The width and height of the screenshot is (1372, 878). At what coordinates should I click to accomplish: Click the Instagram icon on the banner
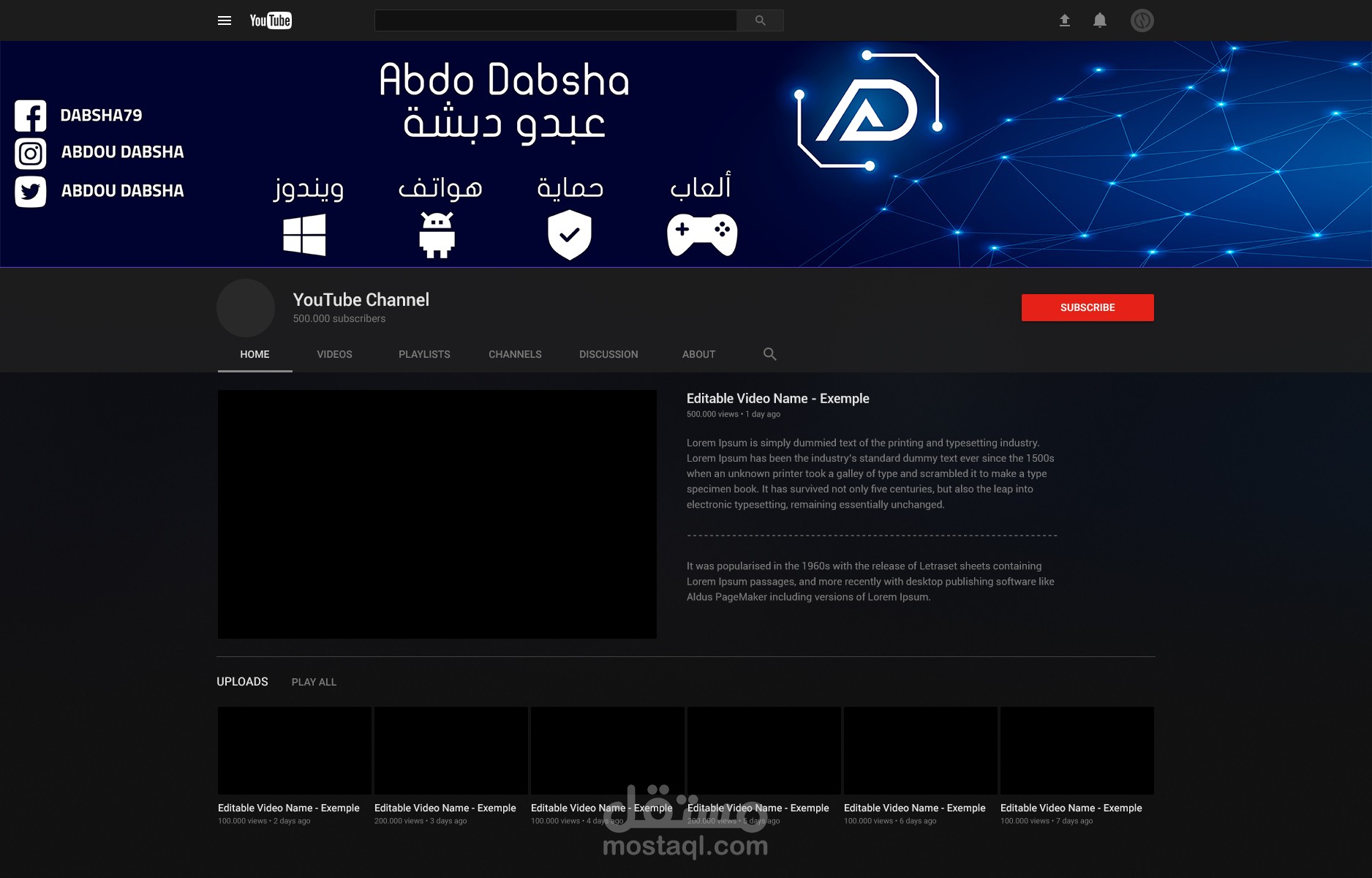[x=31, y=154]
